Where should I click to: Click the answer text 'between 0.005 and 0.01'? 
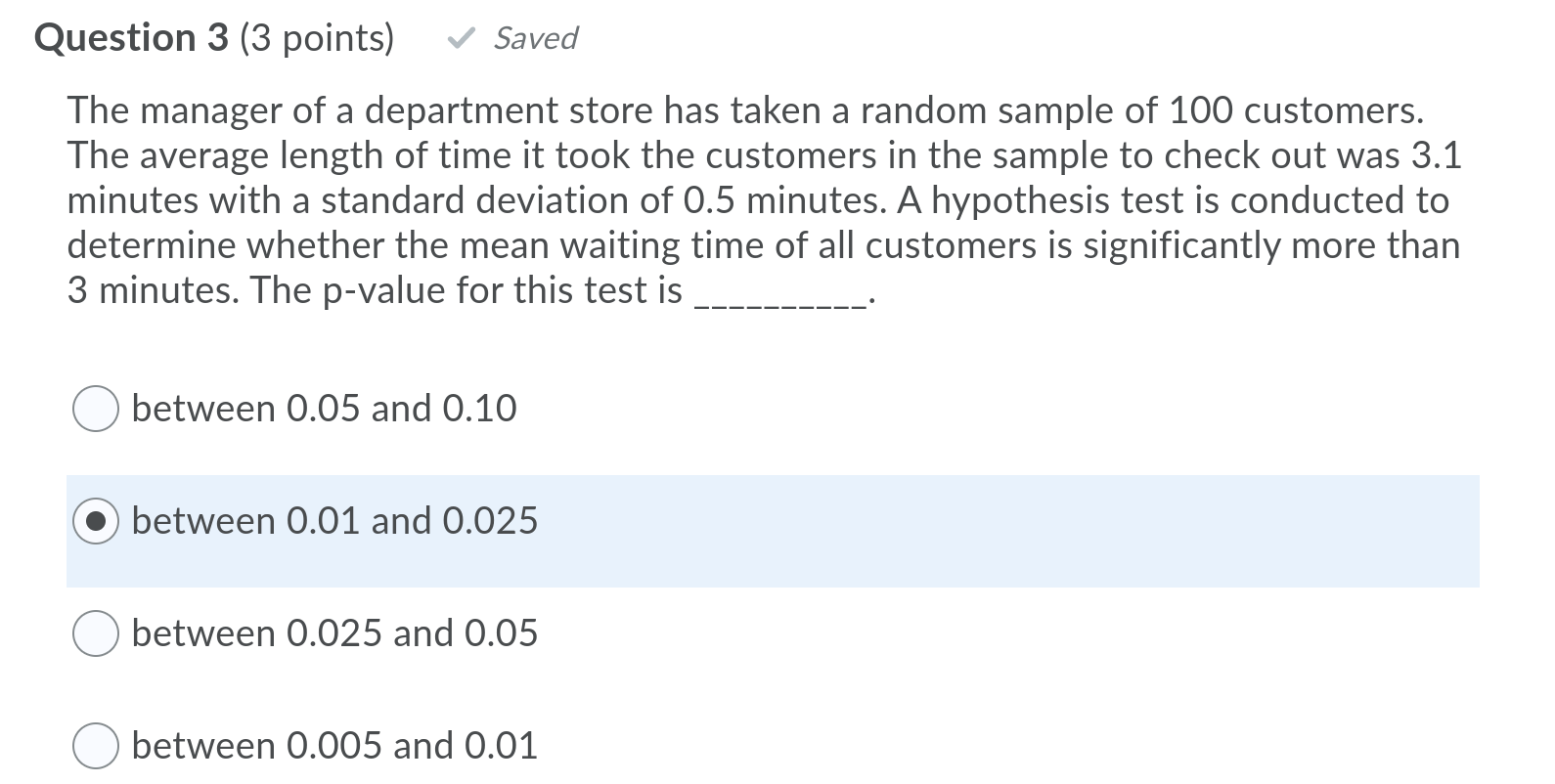333,746
